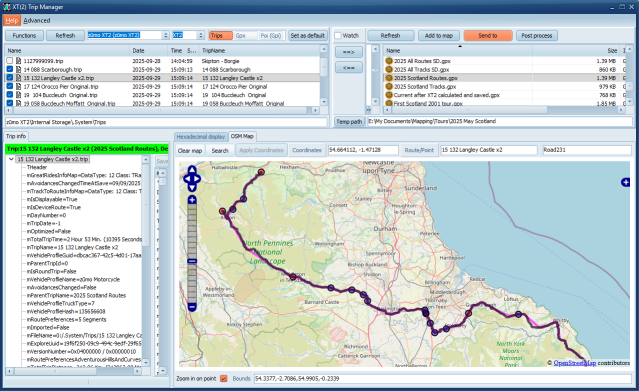Click the map pan navigation arrows control
The width and height of the screenshot is (639, 391).
click(192, 179)
